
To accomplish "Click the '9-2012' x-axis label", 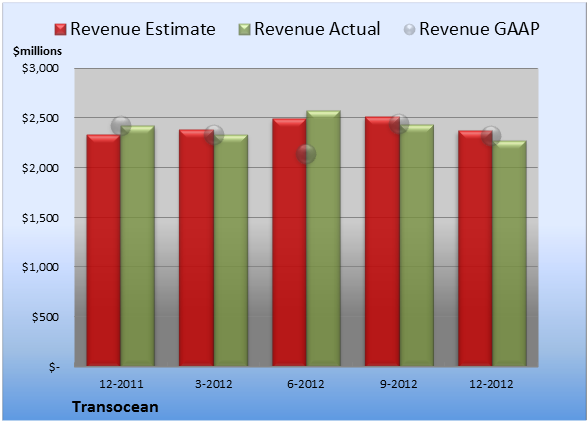I will [399, 384].
